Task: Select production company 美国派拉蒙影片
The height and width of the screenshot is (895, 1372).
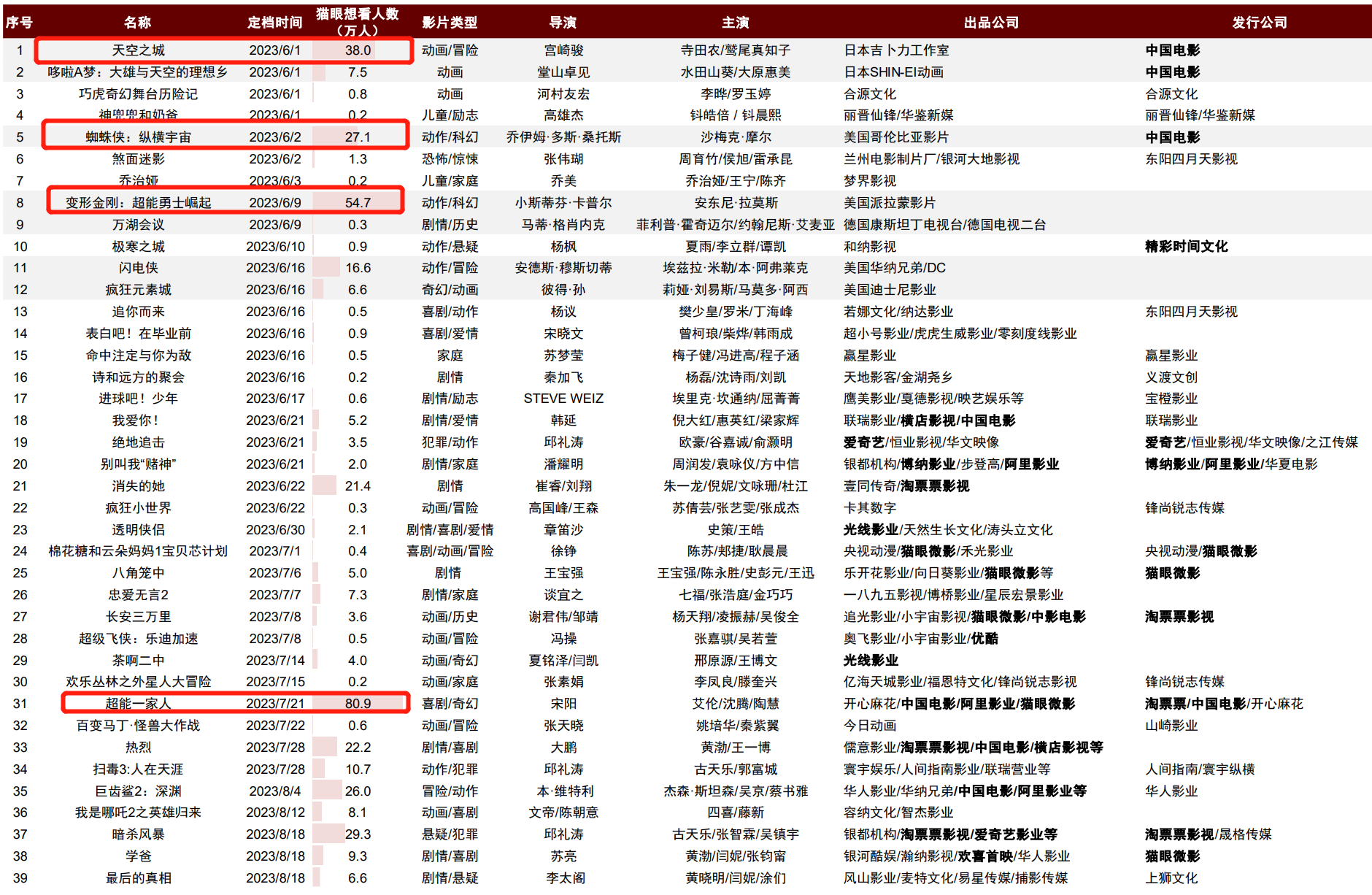Action: [890, 203]
